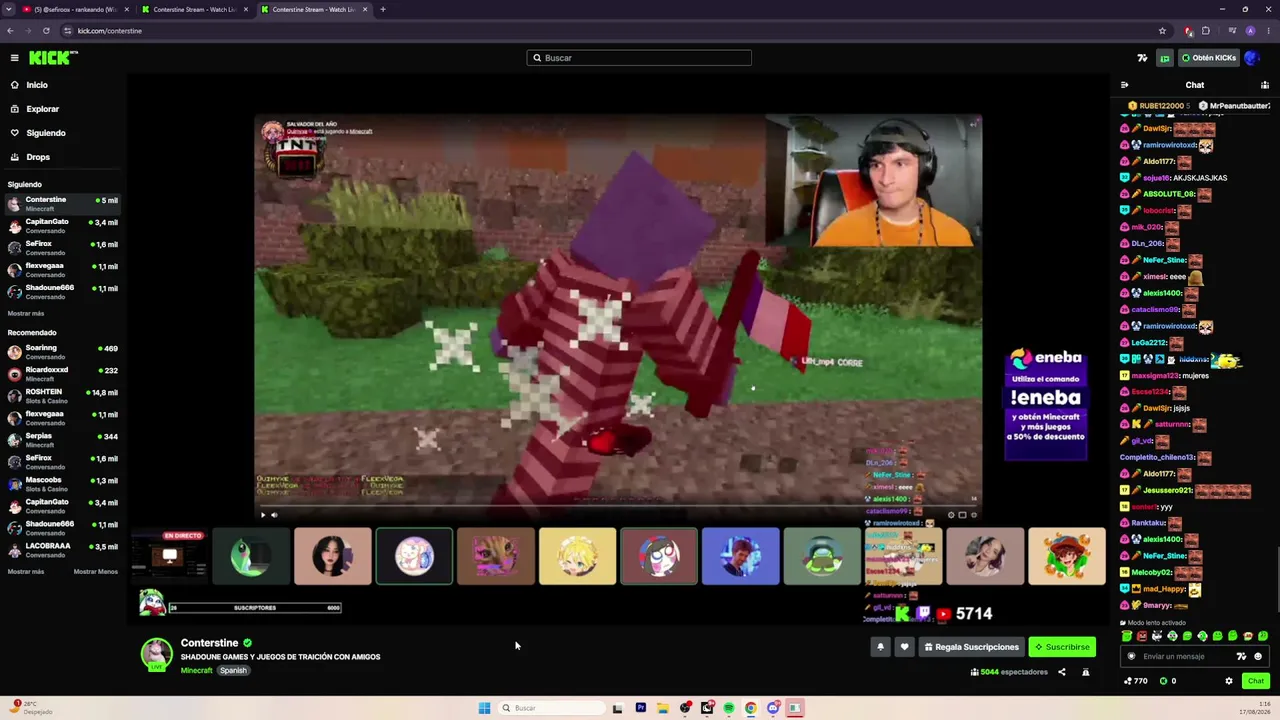Click the channel points 770 icon
1280x720 pixels.
1135,681
